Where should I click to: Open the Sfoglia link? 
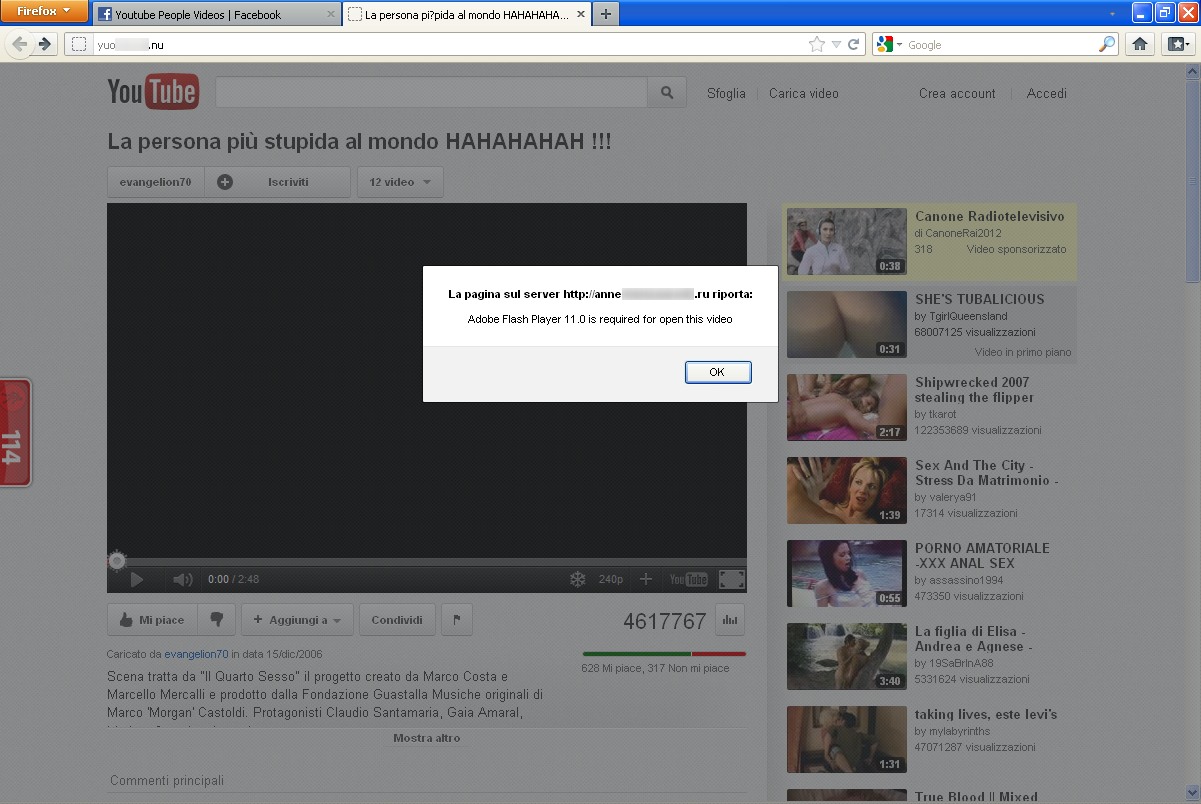click(726, 93)
